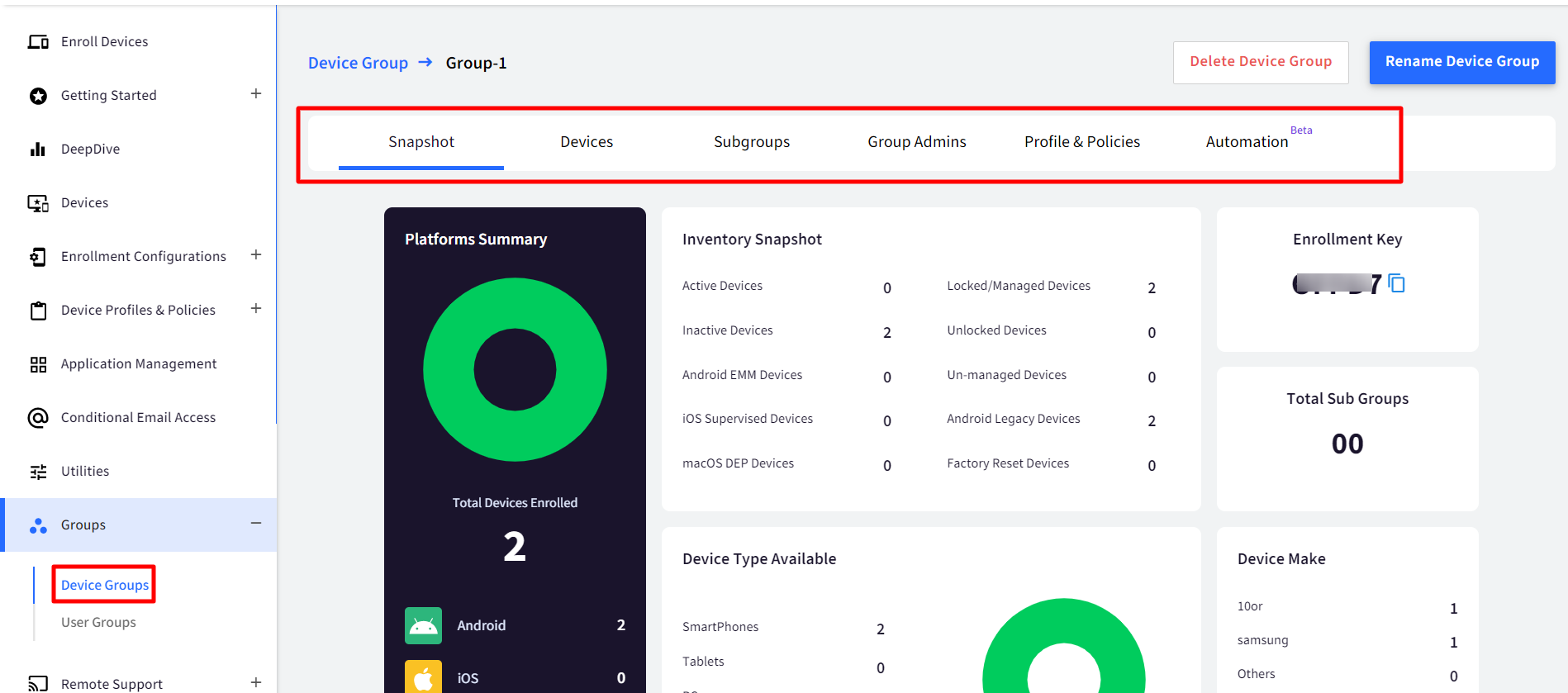Viewport: 1568px width, 693px height.
Task: Click the Inactive Devices row label
Action: (727, 330)
